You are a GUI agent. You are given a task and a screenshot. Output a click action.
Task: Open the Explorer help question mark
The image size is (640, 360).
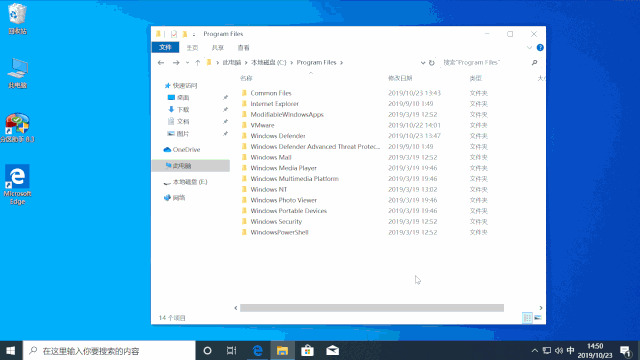click(x=540, y=47)
